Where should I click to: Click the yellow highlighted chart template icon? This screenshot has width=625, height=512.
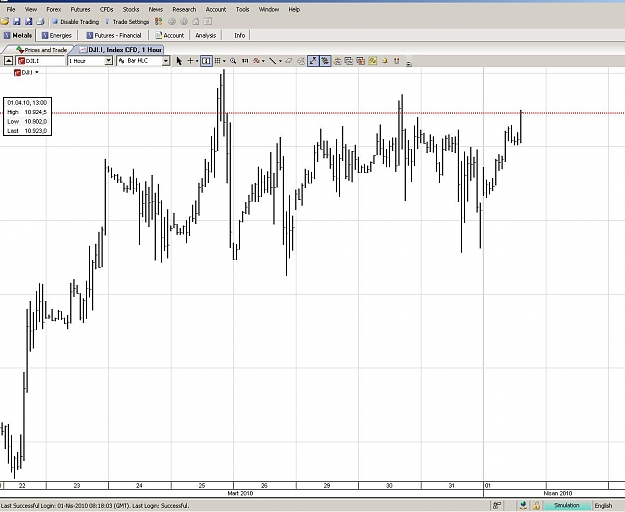[373, 61]
